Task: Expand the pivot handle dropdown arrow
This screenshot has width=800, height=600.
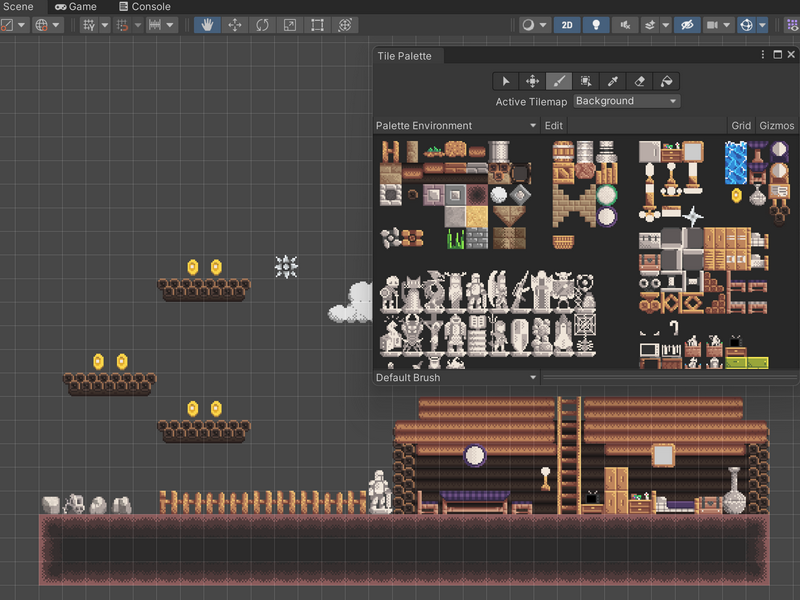Action: [21, 25]
